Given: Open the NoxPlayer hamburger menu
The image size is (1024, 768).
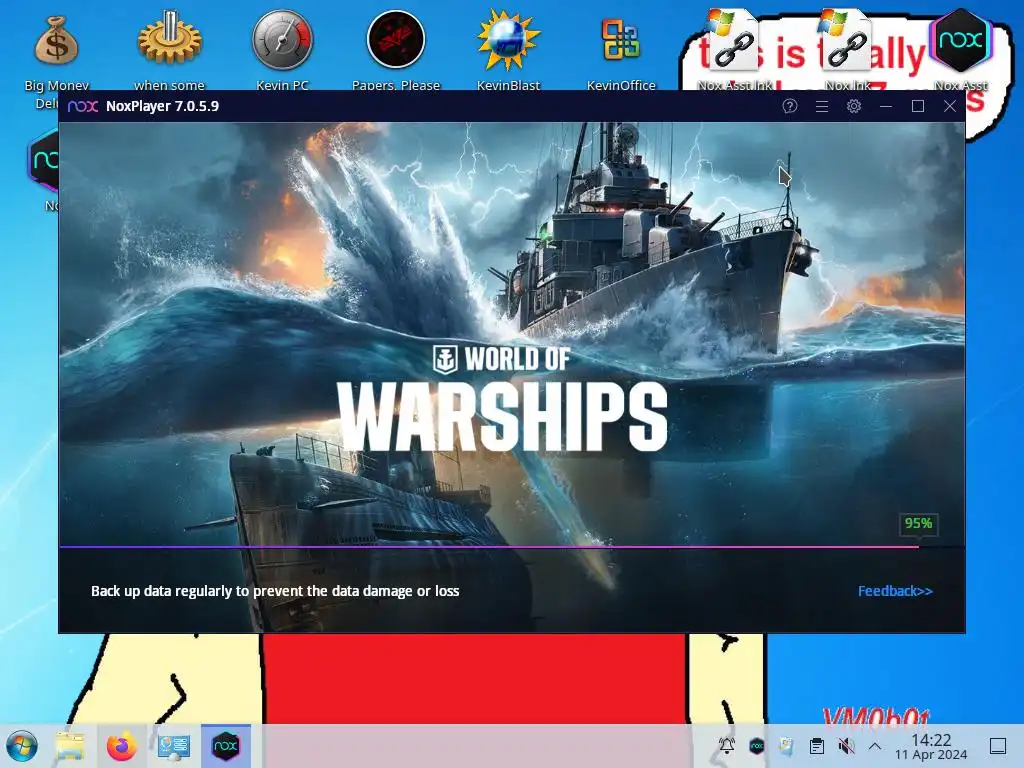Looking at the screenshot, I should coord(822,106).
